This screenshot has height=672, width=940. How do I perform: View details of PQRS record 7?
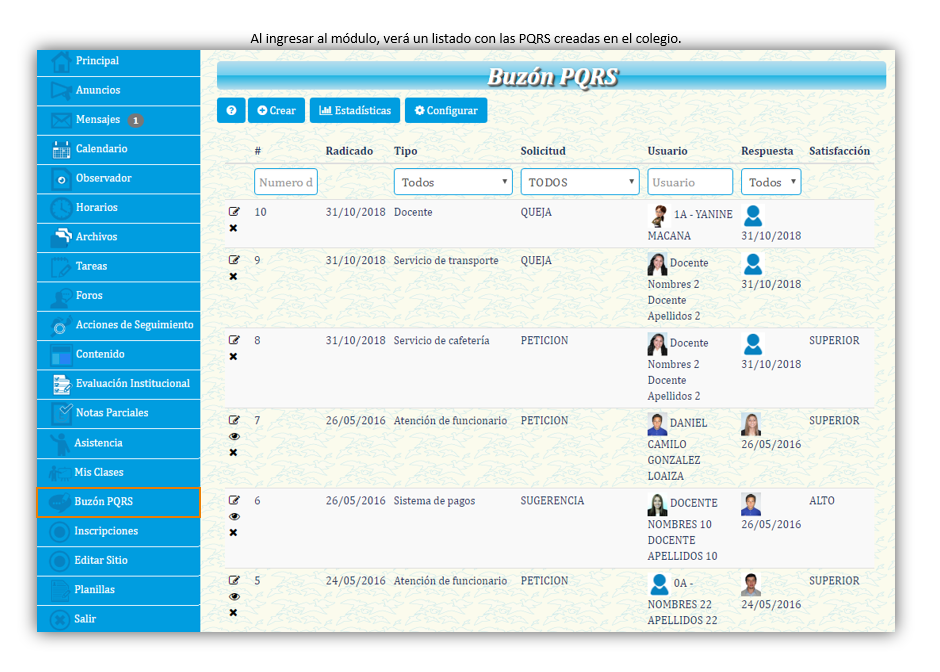(234, 436)
